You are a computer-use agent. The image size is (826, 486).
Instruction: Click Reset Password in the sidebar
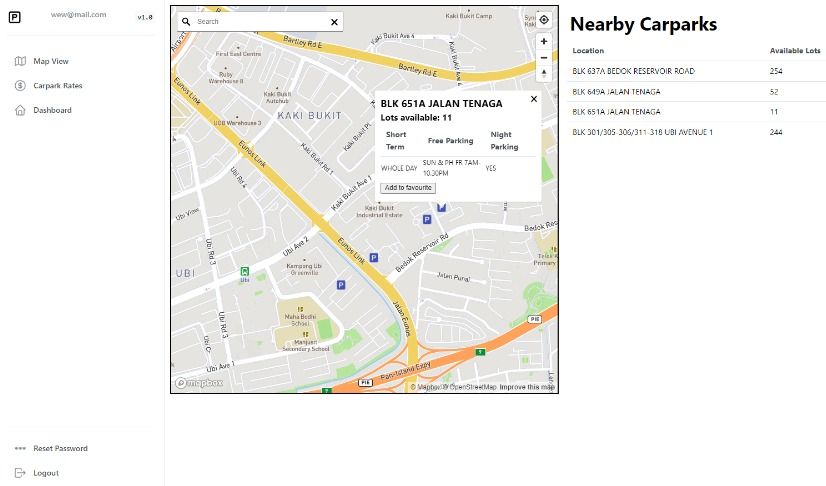[x=60, y=448]
